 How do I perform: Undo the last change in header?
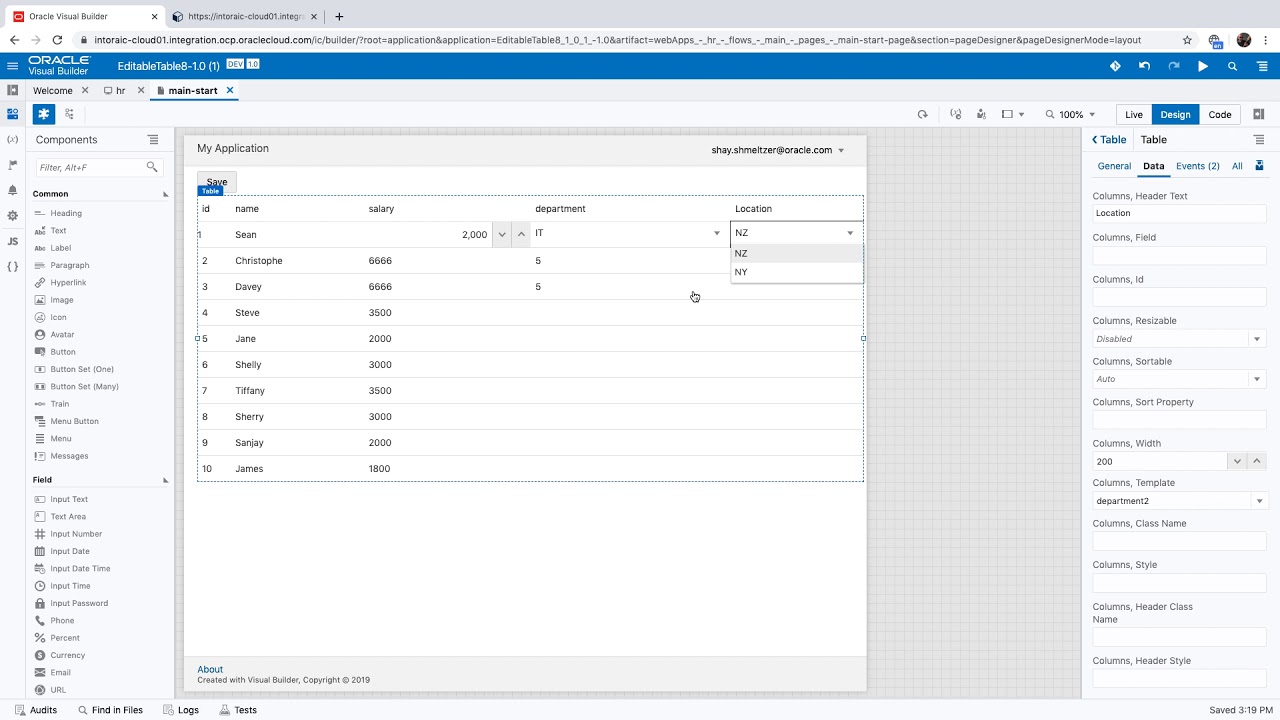1144,66
